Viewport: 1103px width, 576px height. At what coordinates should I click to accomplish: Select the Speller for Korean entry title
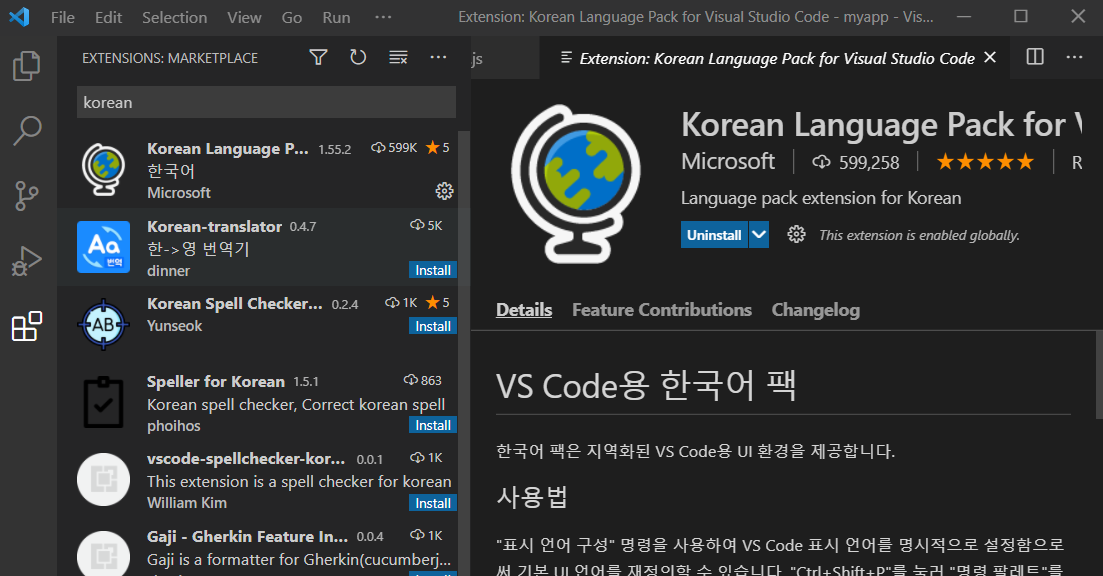[x=216, y=381]
